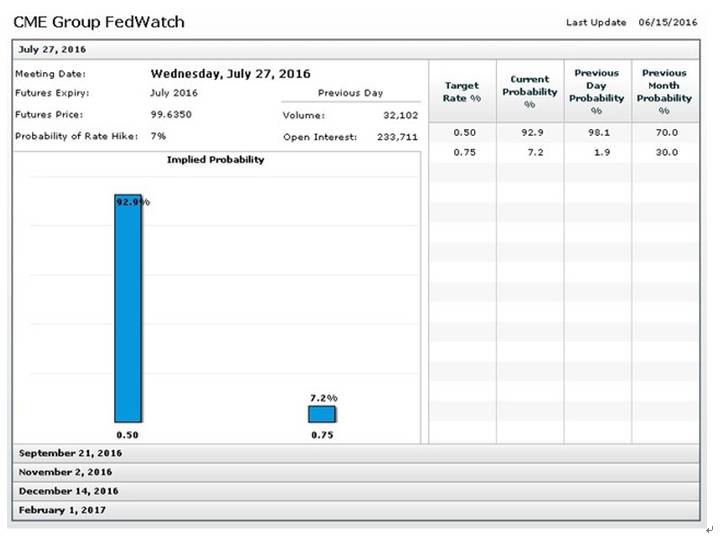Viewport: 721px width, 543px height.
Task: Click the meeting date Wednesday, July 27, 2016
Action: [x=230, y=74]
